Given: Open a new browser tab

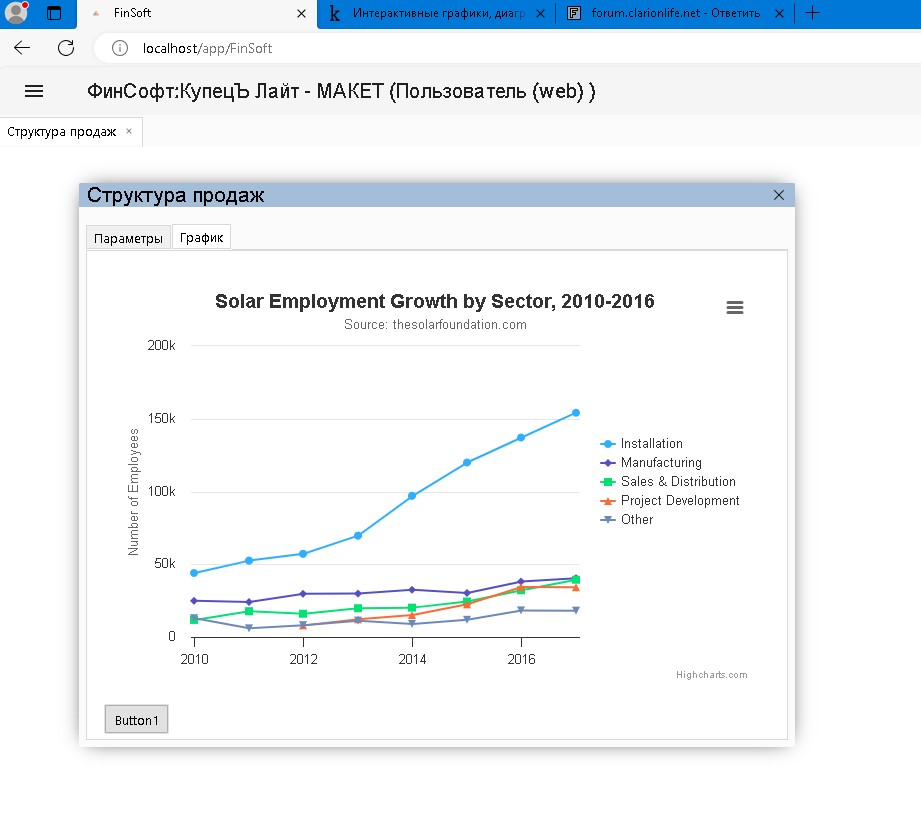Looking at the screenshot, I should (x=812, y=13).
